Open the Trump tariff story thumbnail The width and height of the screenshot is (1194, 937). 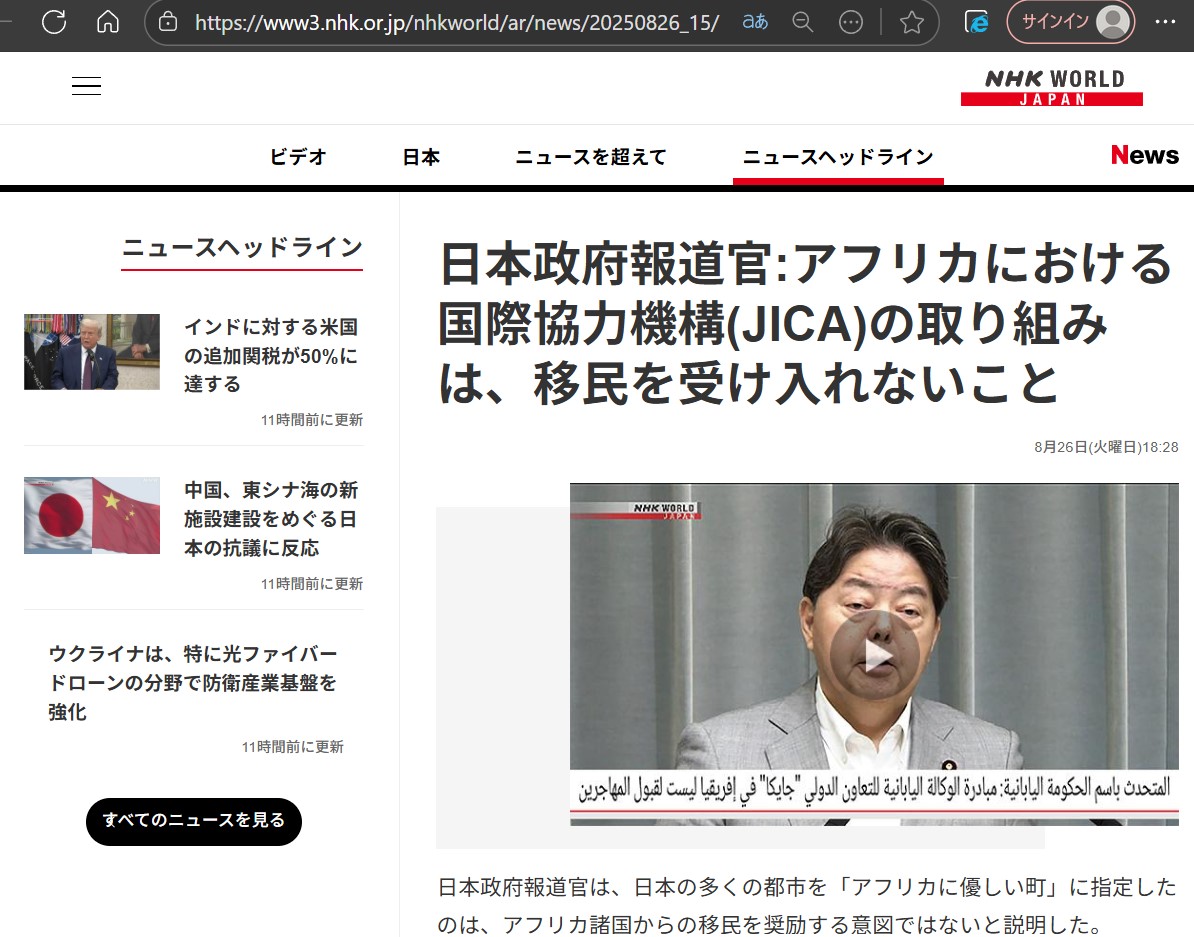click(92, 352)
